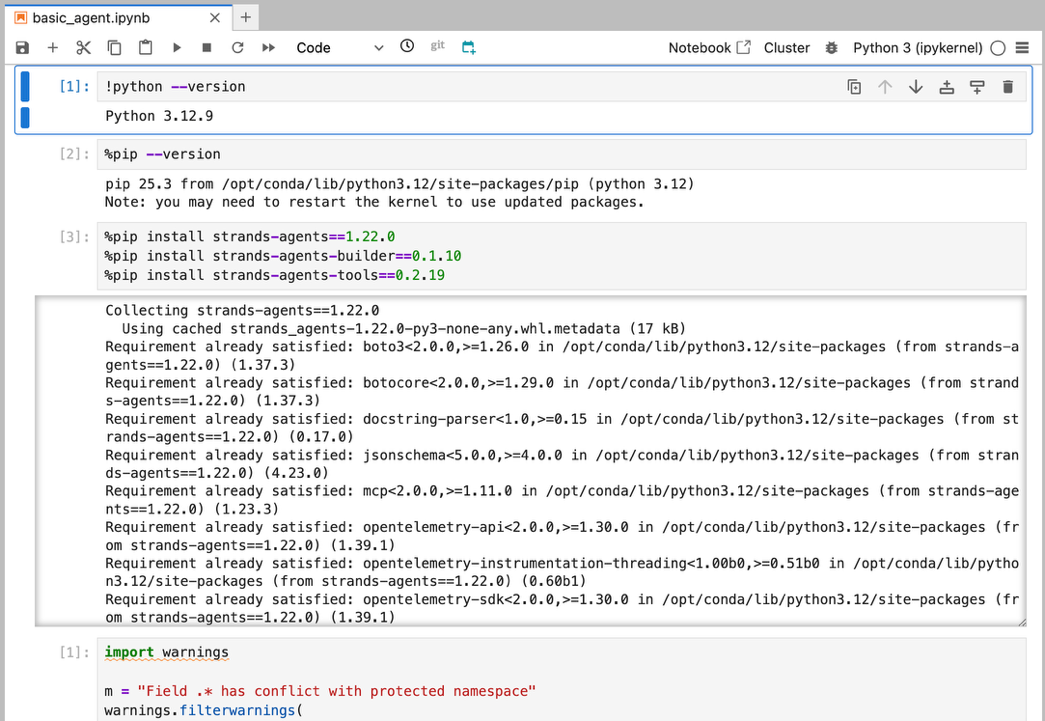Image resolution: width=1045 pixels, height=721 pixels.
Task: Restart the kernel with the circular arrow icon
Action: coord(237,47)
